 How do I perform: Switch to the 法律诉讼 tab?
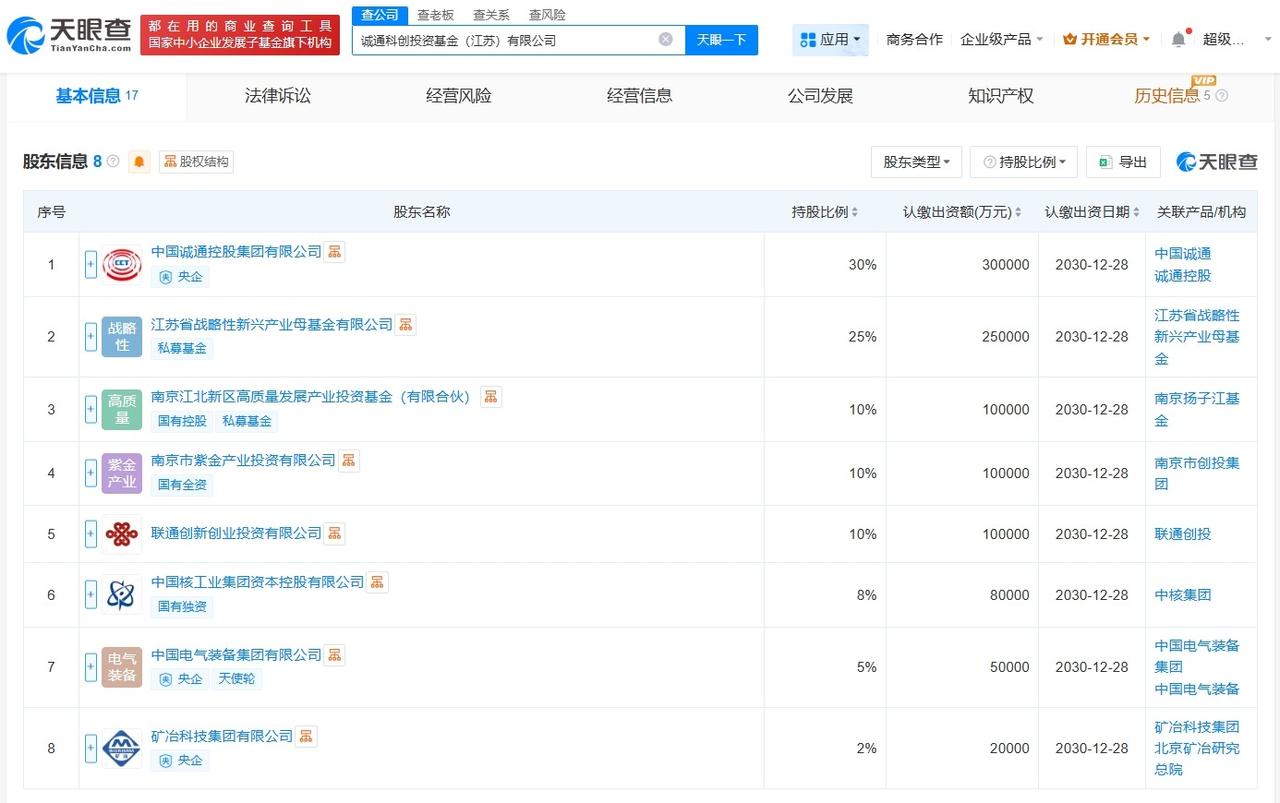pyautogui.click(x=277, y=96)
